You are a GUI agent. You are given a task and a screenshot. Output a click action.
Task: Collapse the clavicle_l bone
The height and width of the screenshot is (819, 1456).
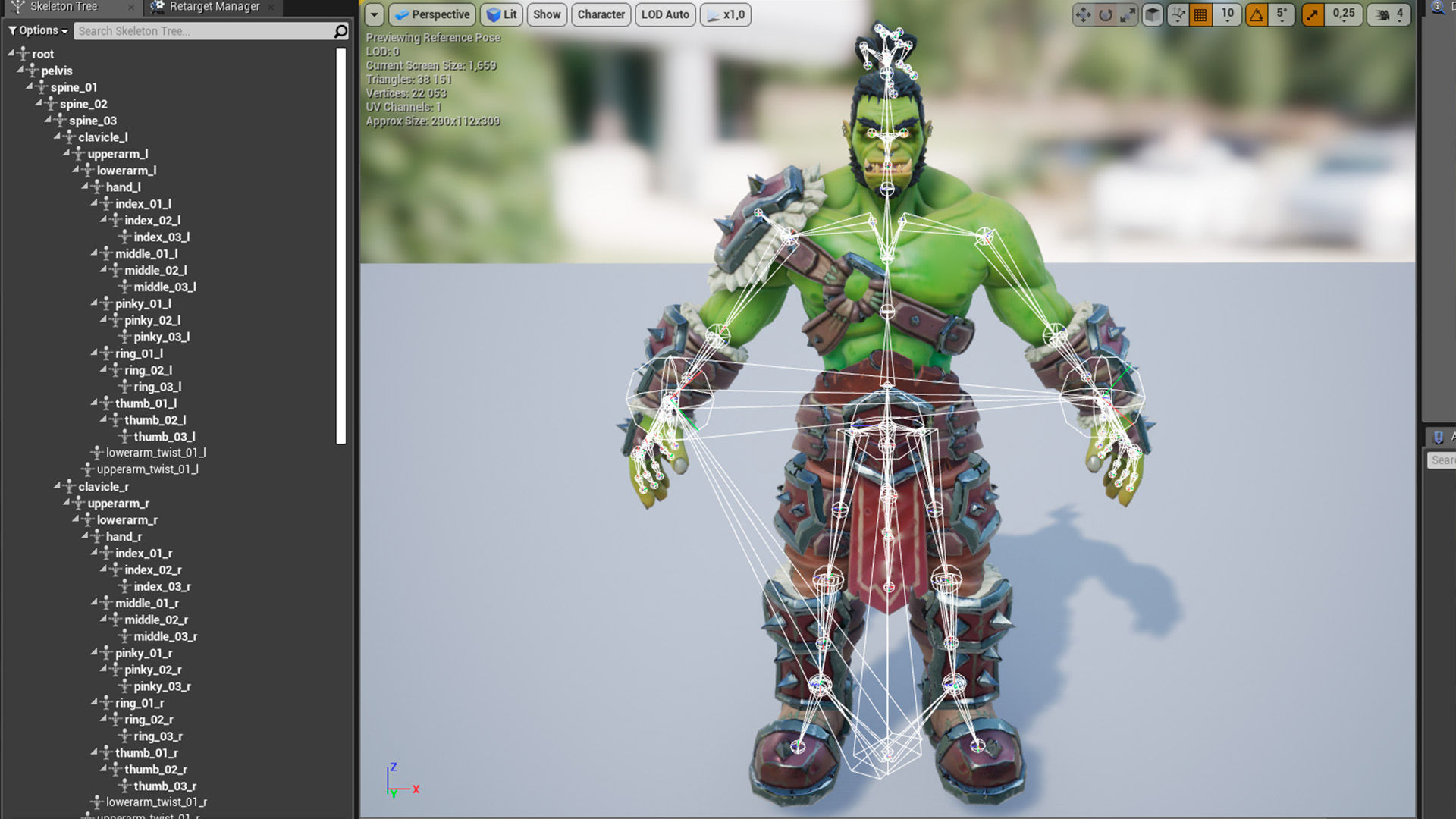pos(57,136)
